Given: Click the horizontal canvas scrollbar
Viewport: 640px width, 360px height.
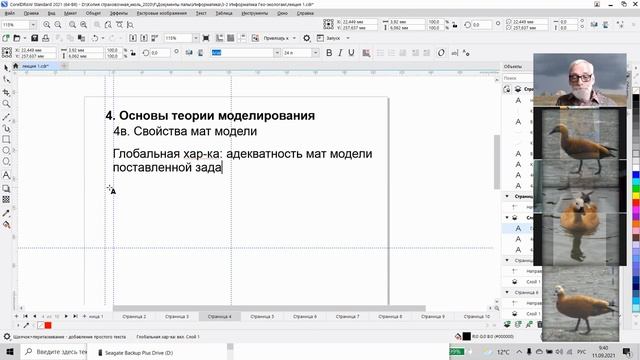Looking at the screenshot, I should click(x=269, y=309).
